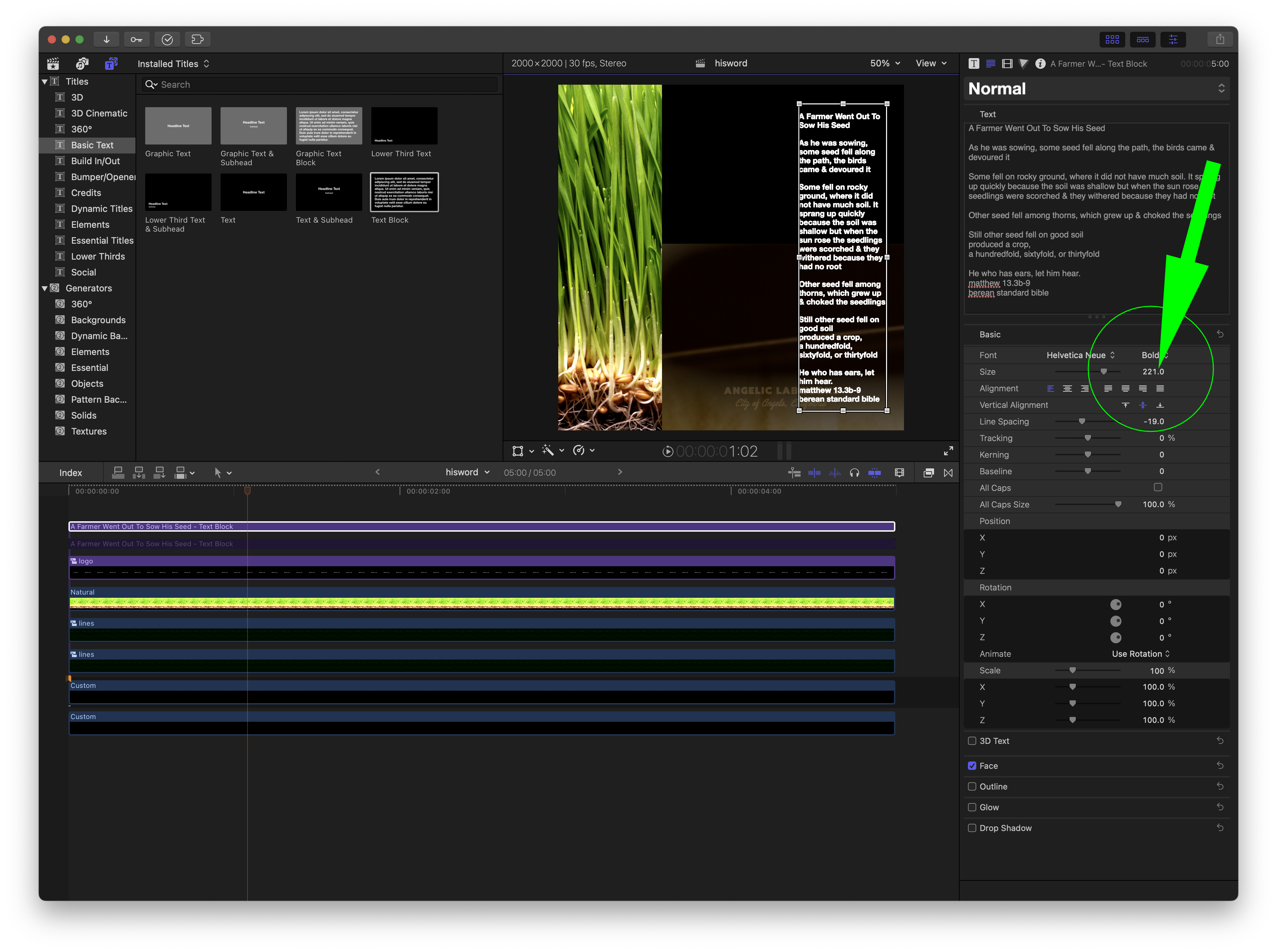
Task: Click the Line Spacing slider handle
Action: pos(1082,421)
